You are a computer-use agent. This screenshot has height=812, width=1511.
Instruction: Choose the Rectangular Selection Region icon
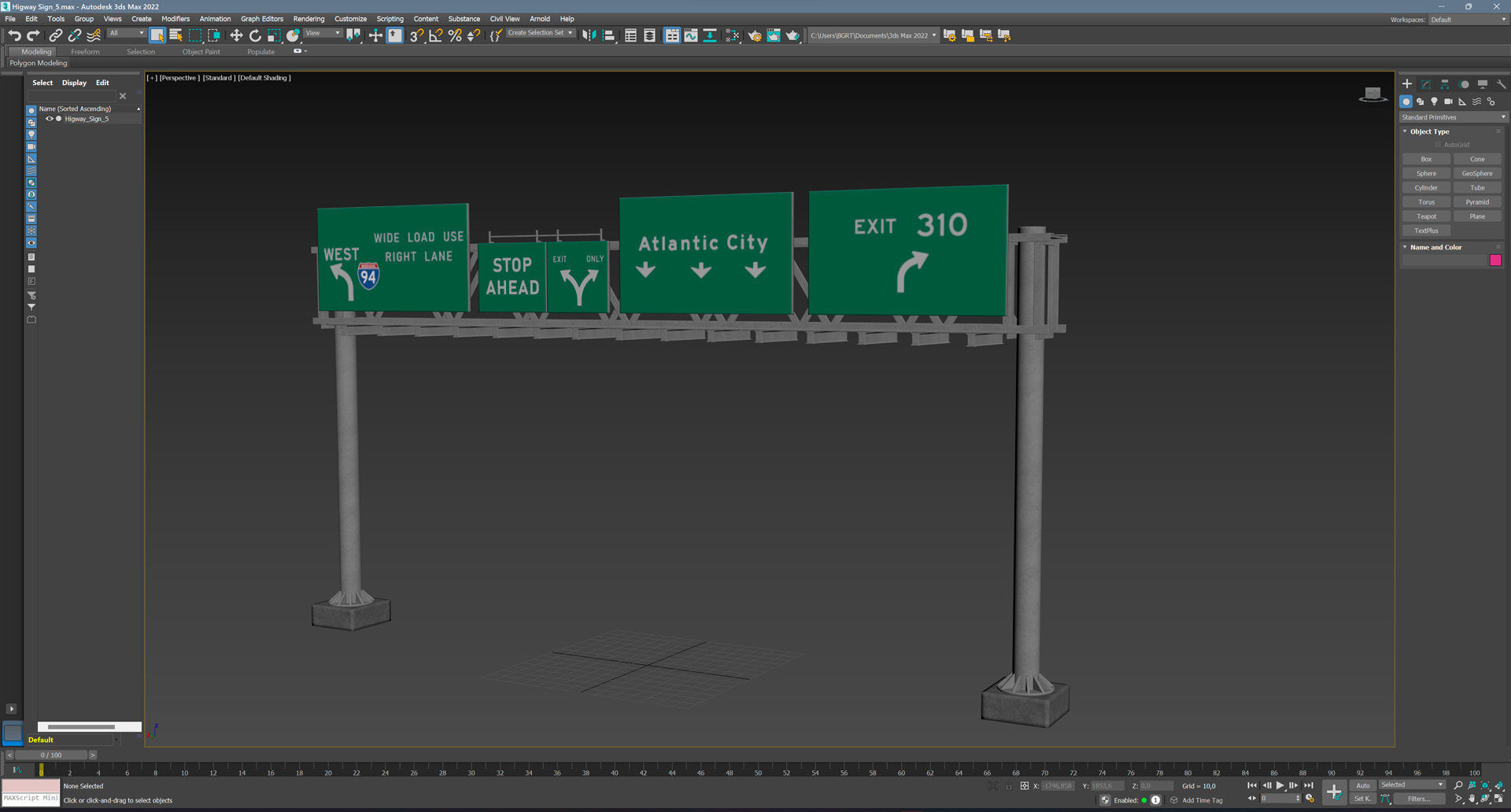[195, 35]
